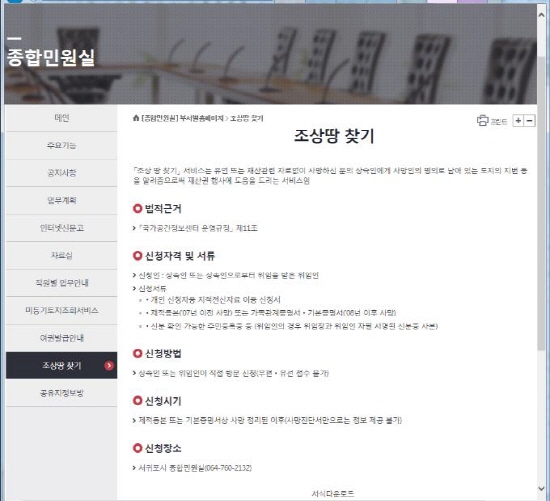Click scrollbar up arrow
The image size is (550, 501).
(x=541, y=14)
